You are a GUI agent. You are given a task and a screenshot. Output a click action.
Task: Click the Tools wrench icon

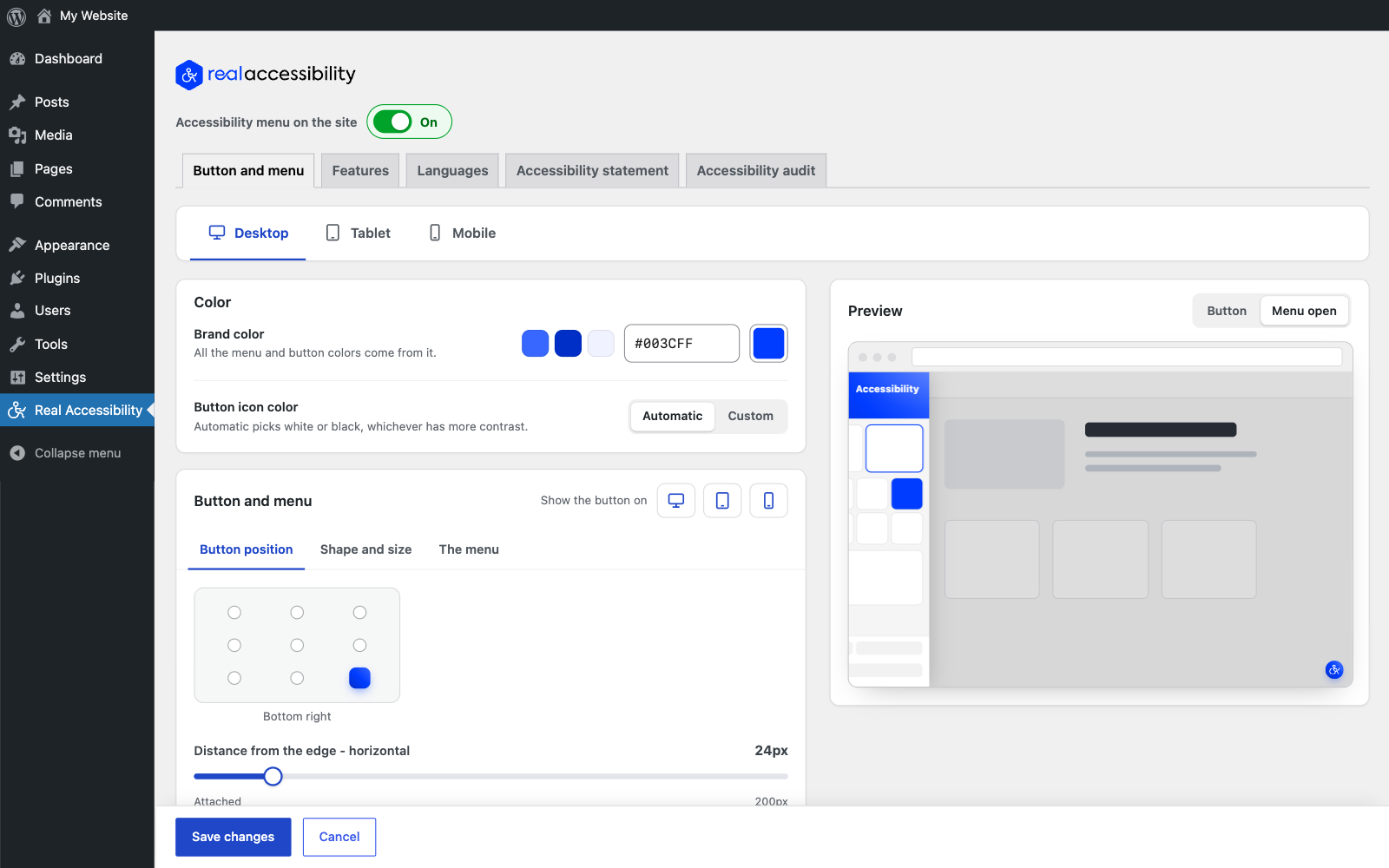click(17, 345)
